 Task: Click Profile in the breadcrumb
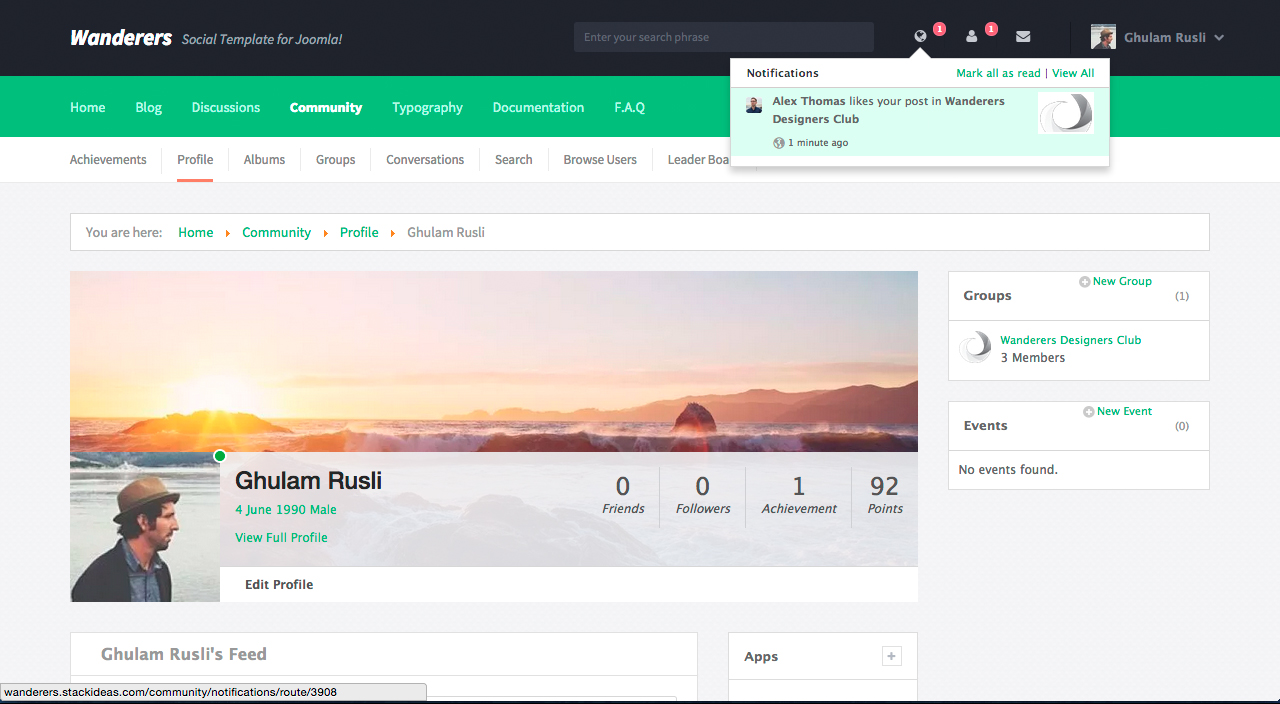tap(359, 232)
